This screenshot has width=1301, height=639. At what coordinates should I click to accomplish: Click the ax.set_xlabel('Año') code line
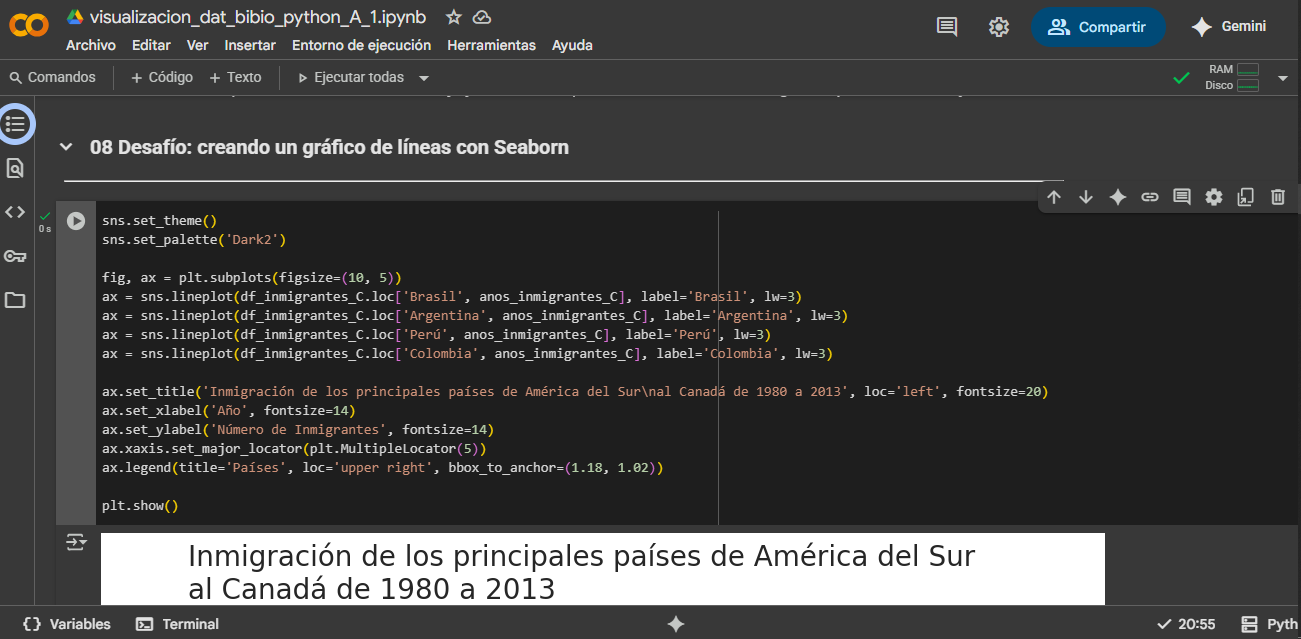click(228, 410)
